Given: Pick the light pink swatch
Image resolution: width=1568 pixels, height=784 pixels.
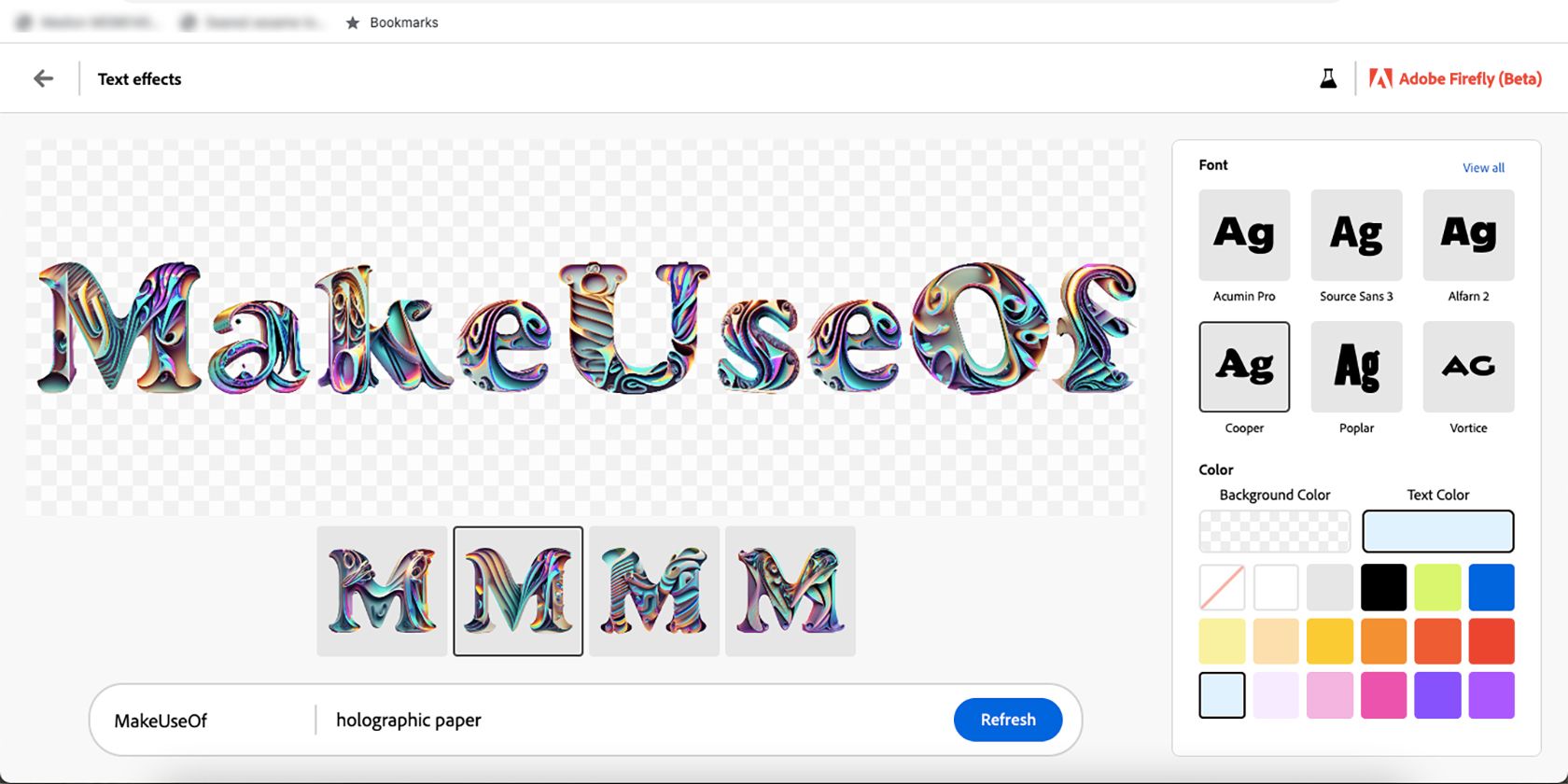Looking at the screenshot, I should (1330, 695).
